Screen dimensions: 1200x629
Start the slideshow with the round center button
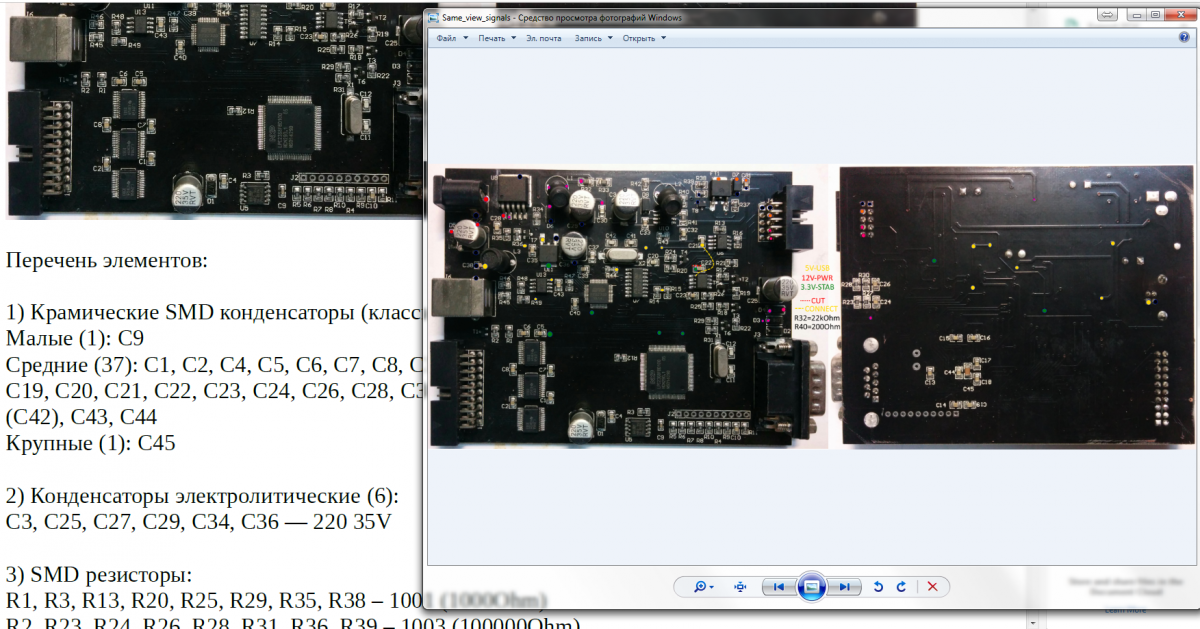click(x=811, y=587)
